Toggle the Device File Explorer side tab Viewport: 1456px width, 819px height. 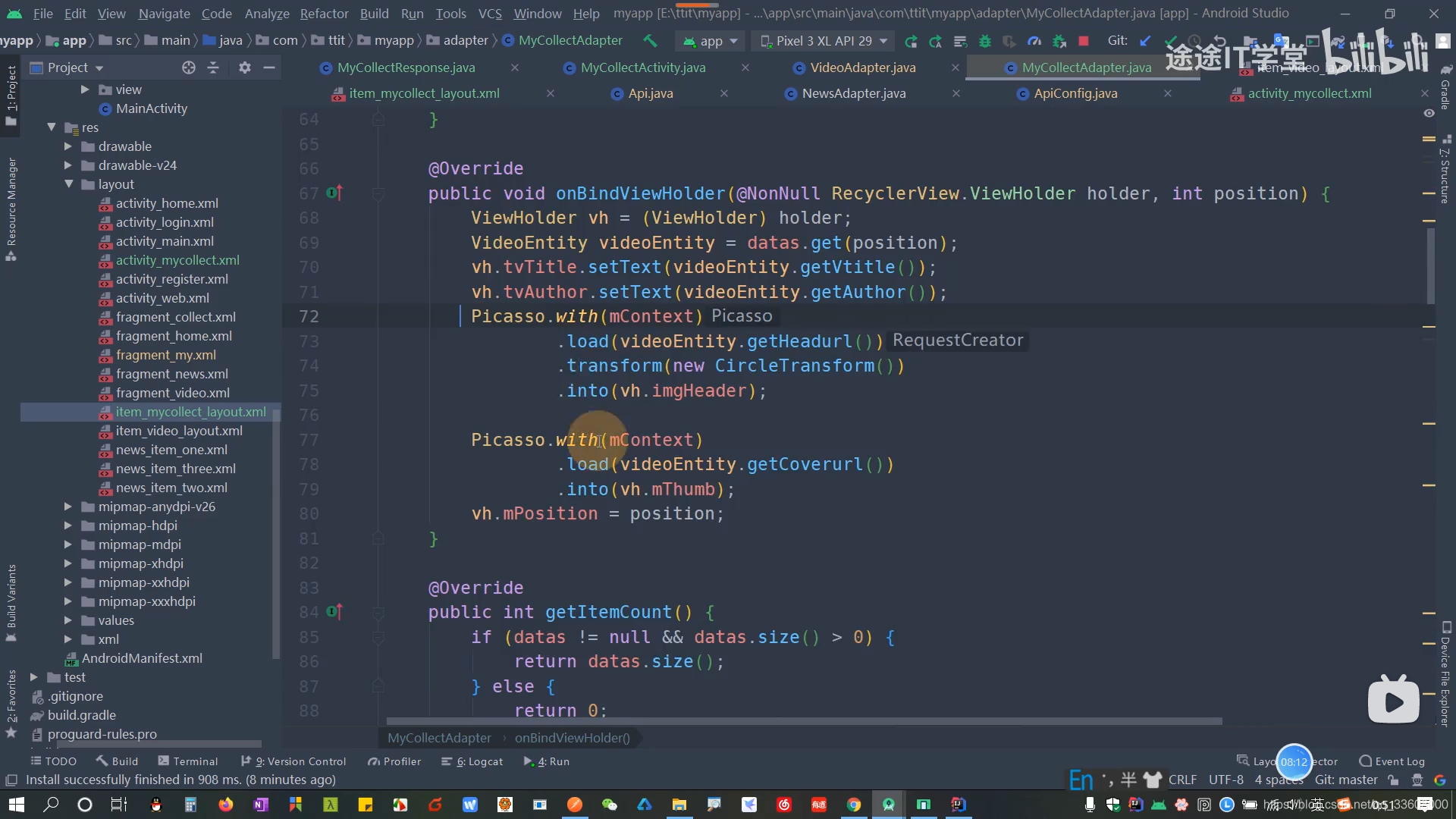(1445, 673)
